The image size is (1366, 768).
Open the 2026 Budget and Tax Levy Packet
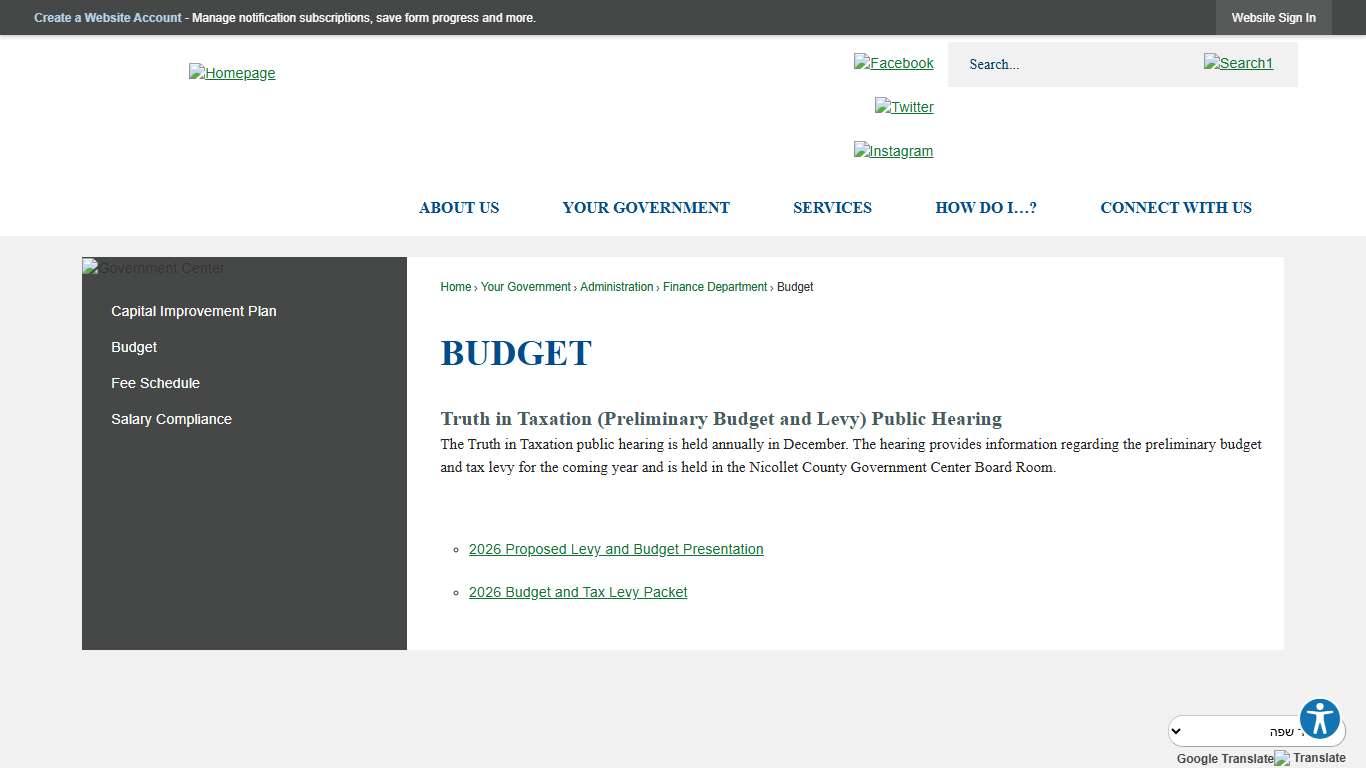578,592
